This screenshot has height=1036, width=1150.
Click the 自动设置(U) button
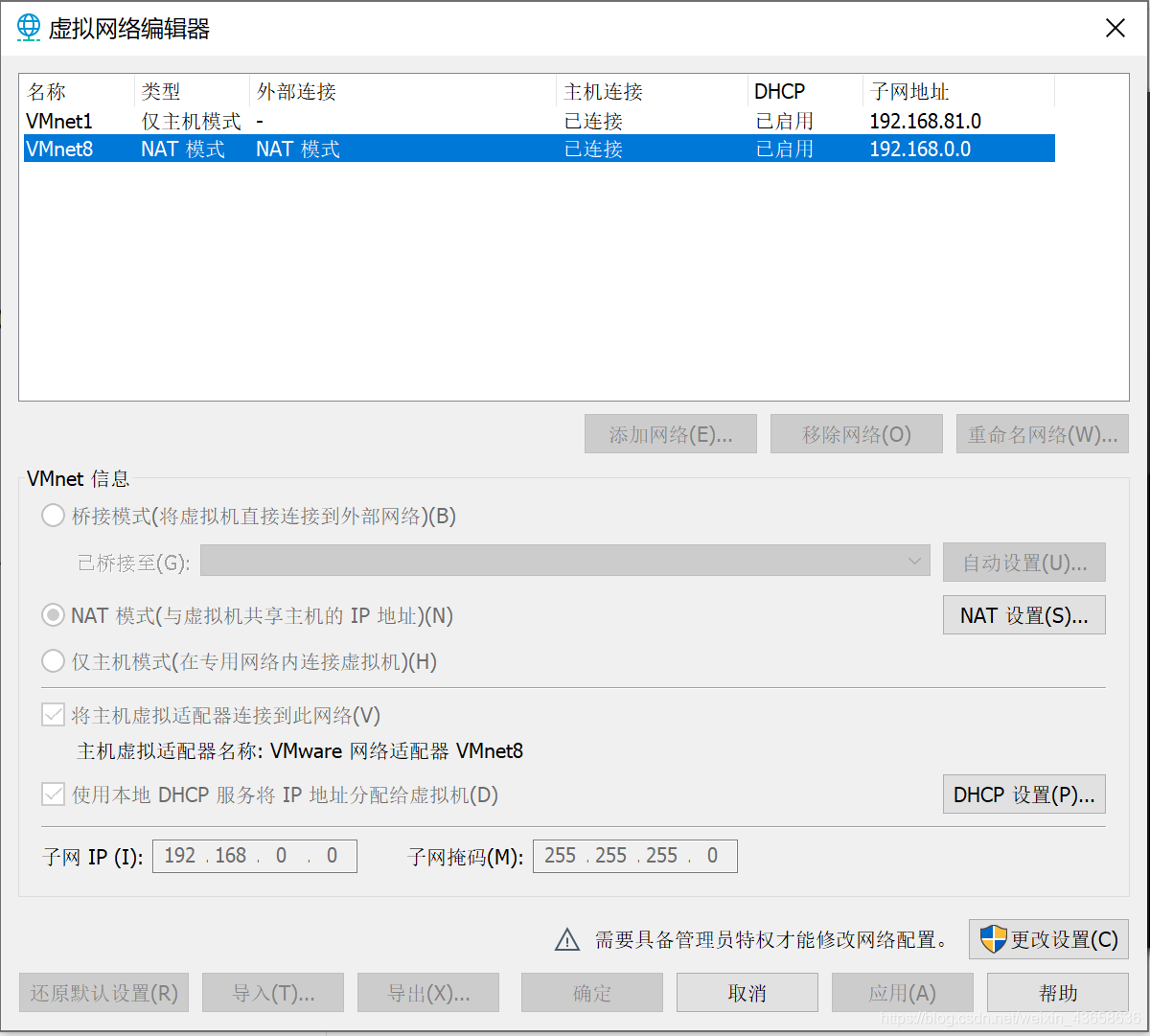click(x=1024, y=563)
